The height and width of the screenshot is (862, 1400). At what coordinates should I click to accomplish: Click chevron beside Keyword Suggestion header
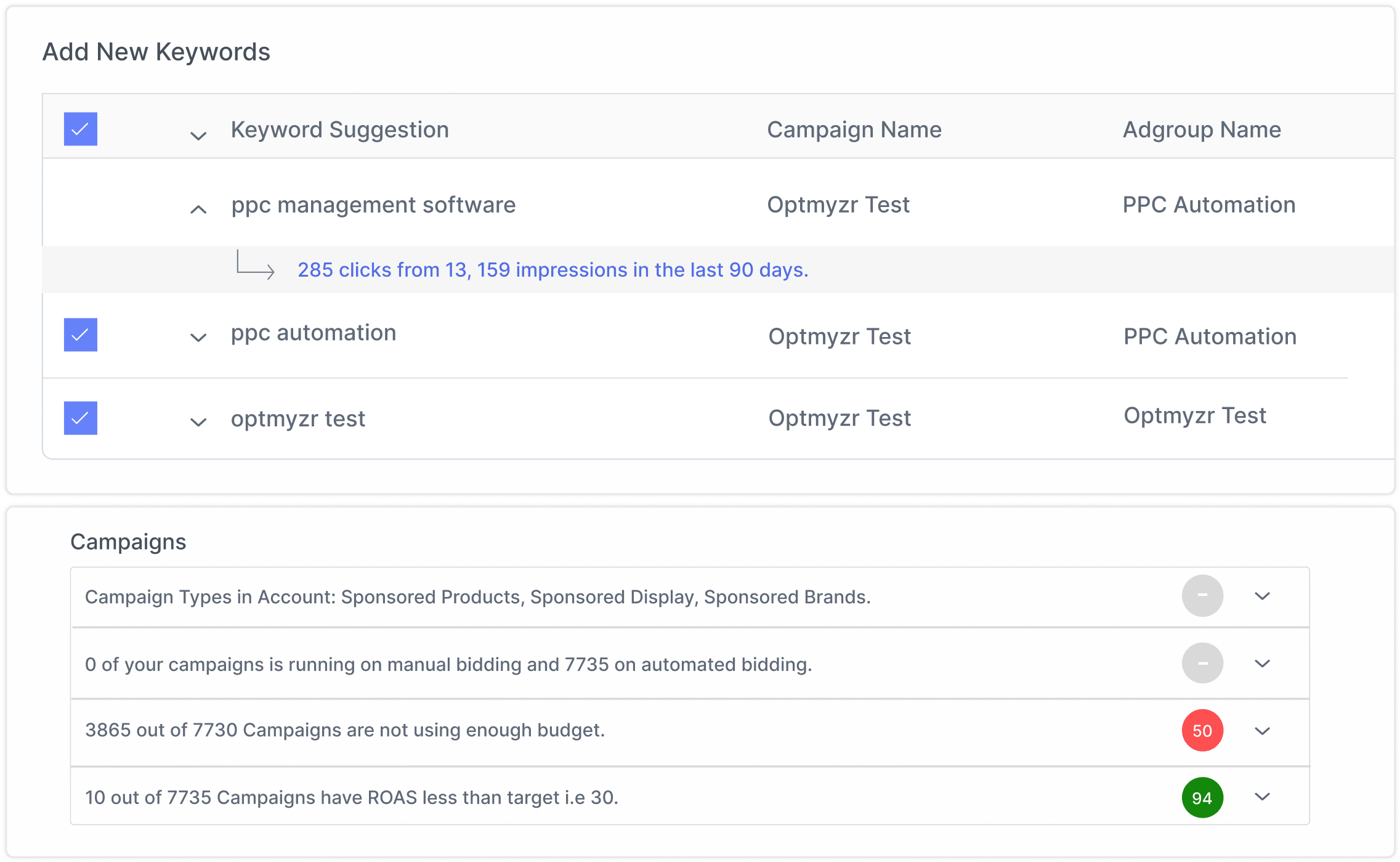[198, 136]
